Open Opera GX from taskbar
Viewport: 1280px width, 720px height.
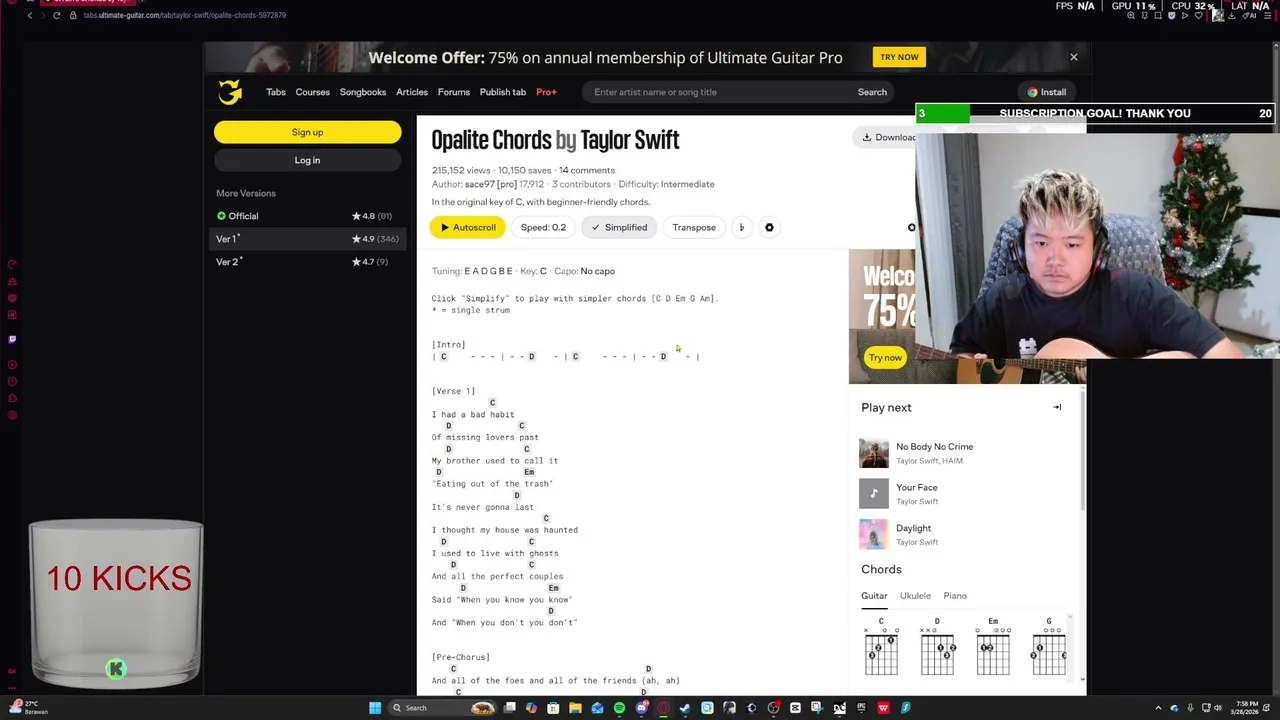click(x=663, y=708)
